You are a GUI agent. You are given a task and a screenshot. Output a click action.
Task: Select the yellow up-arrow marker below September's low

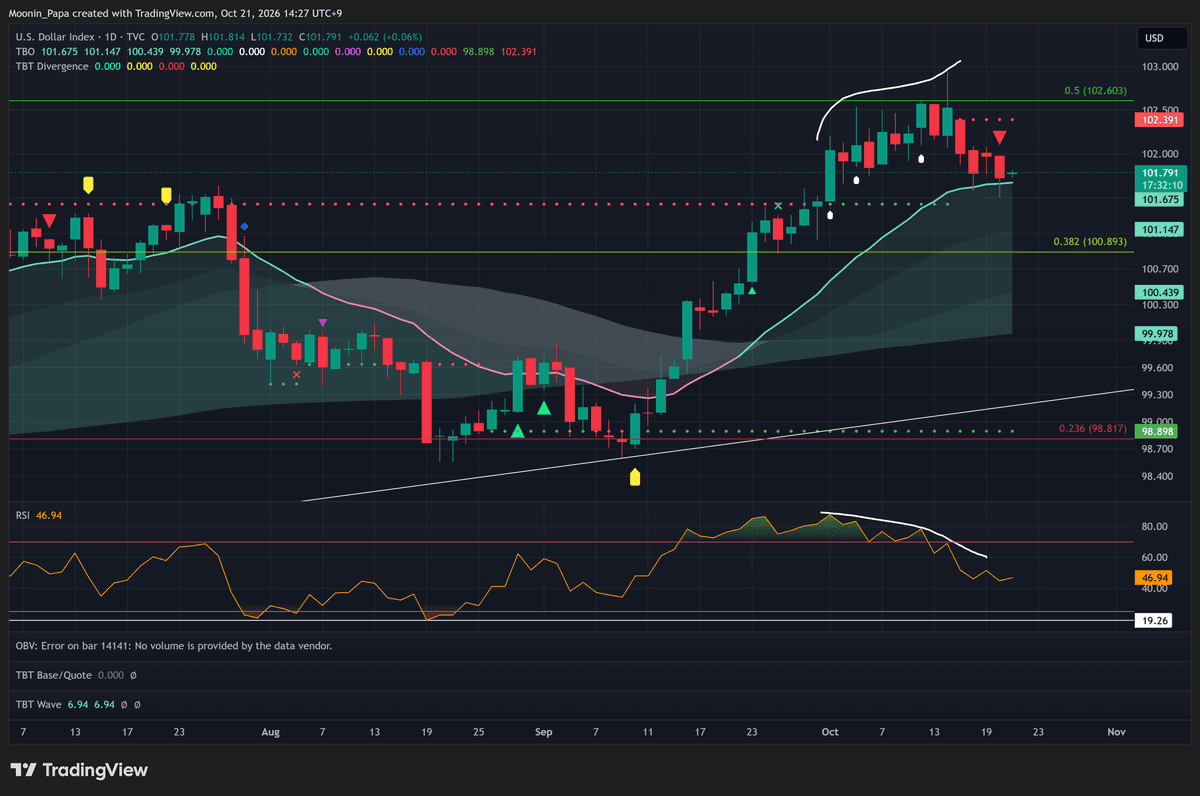point(634,478)
